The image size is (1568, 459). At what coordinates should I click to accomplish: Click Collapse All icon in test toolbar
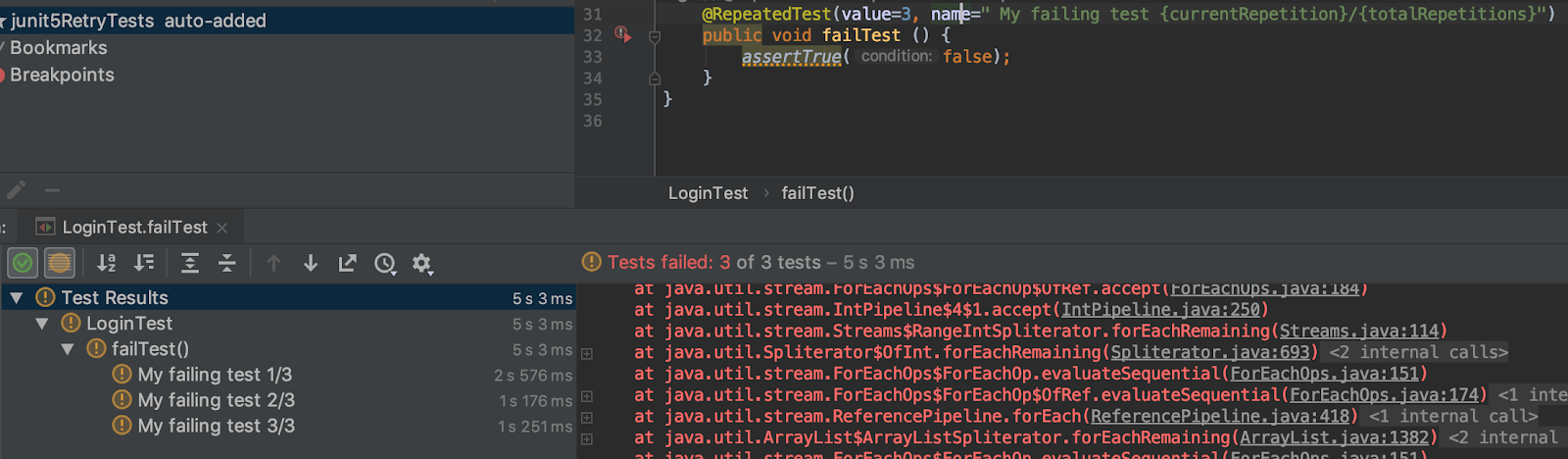point(226,263)
